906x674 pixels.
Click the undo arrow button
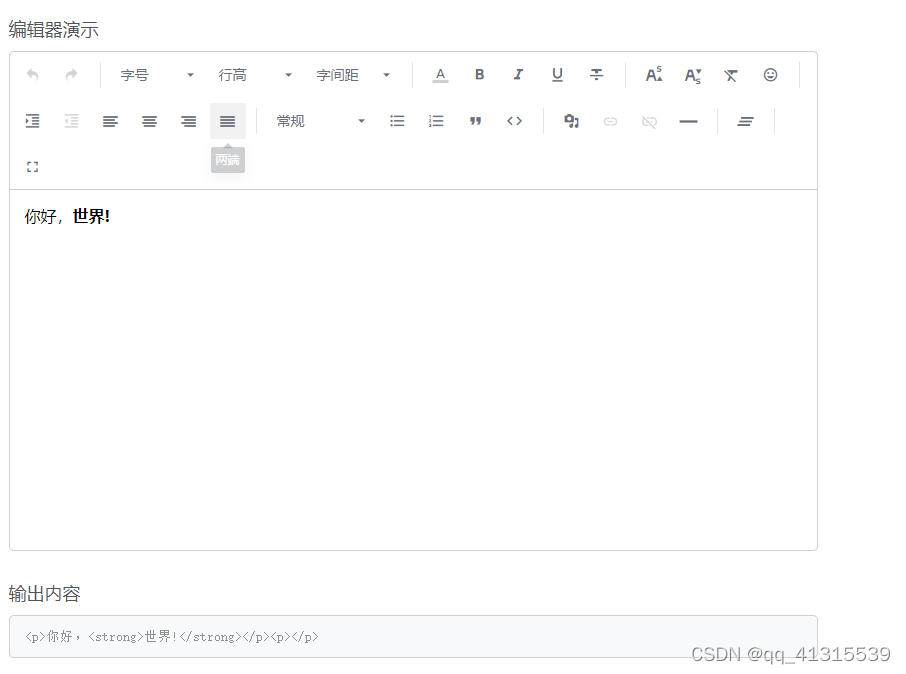point(32,75)
